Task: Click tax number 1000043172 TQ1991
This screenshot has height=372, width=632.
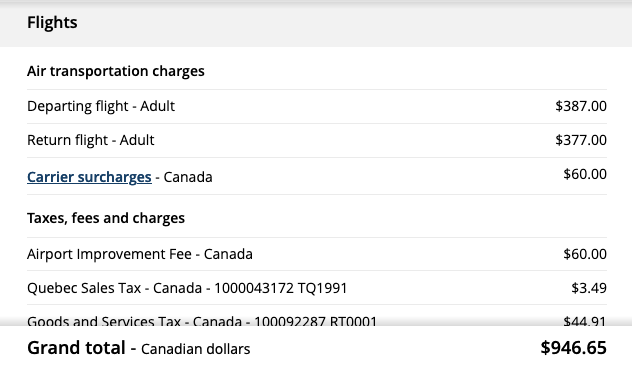Action: tap(281, 288)
